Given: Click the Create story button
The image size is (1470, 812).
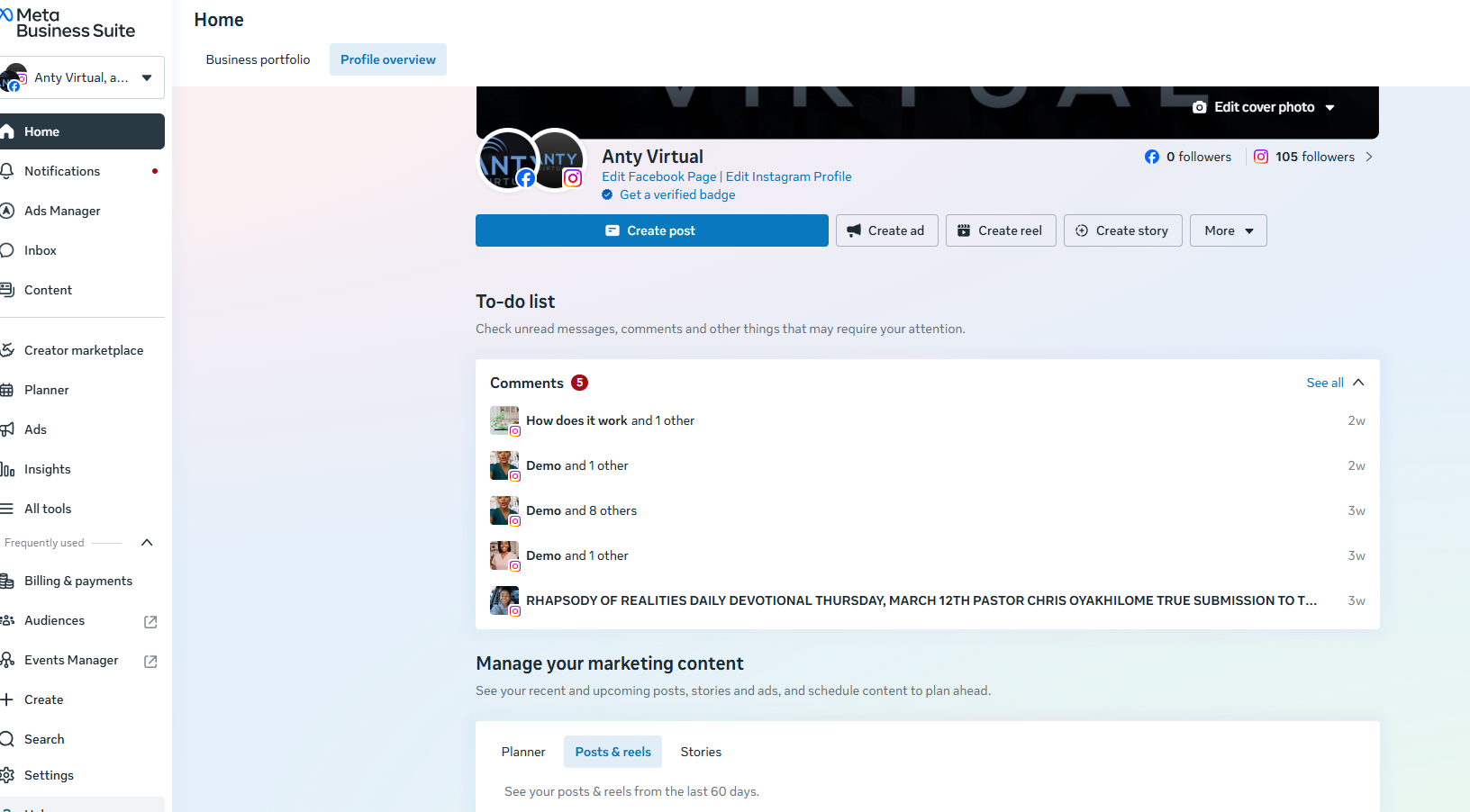Looking at the screenshot, I should click(1123, 230).
